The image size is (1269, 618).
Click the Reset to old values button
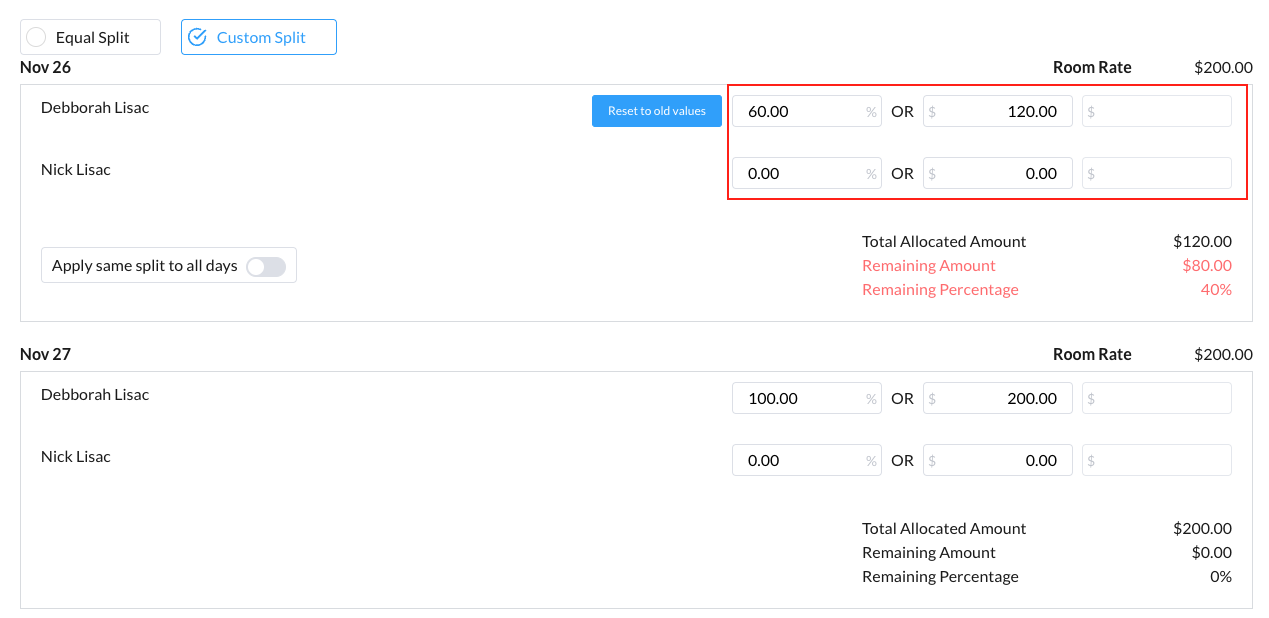656,111
